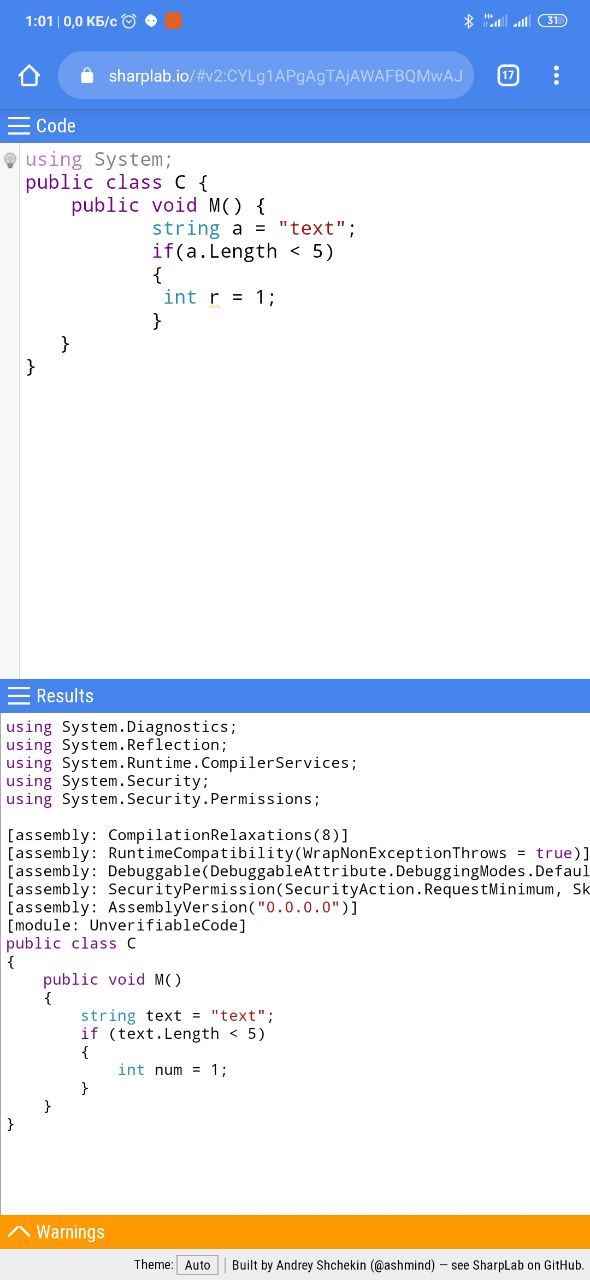
Task: Open the tab switcher showing 17 tabs
Action: [x=508, y=75]
